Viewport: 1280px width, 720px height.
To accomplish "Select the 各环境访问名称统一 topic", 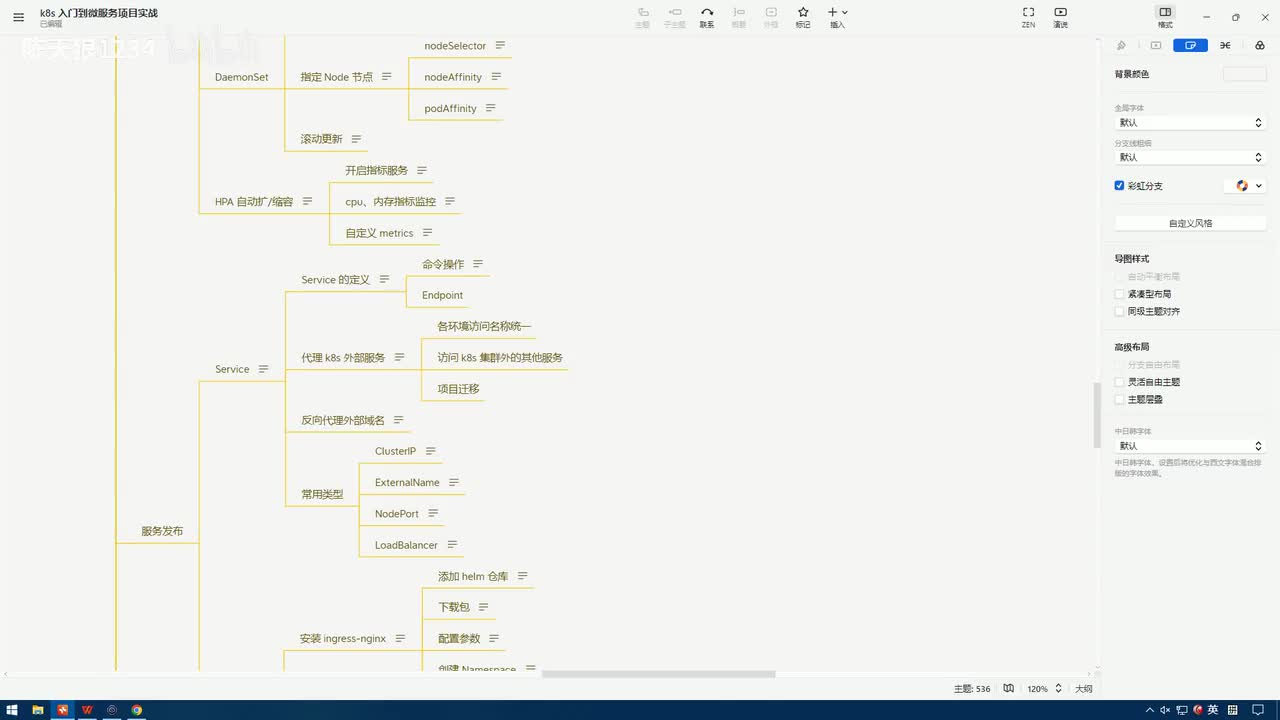I will pos(484,326).
